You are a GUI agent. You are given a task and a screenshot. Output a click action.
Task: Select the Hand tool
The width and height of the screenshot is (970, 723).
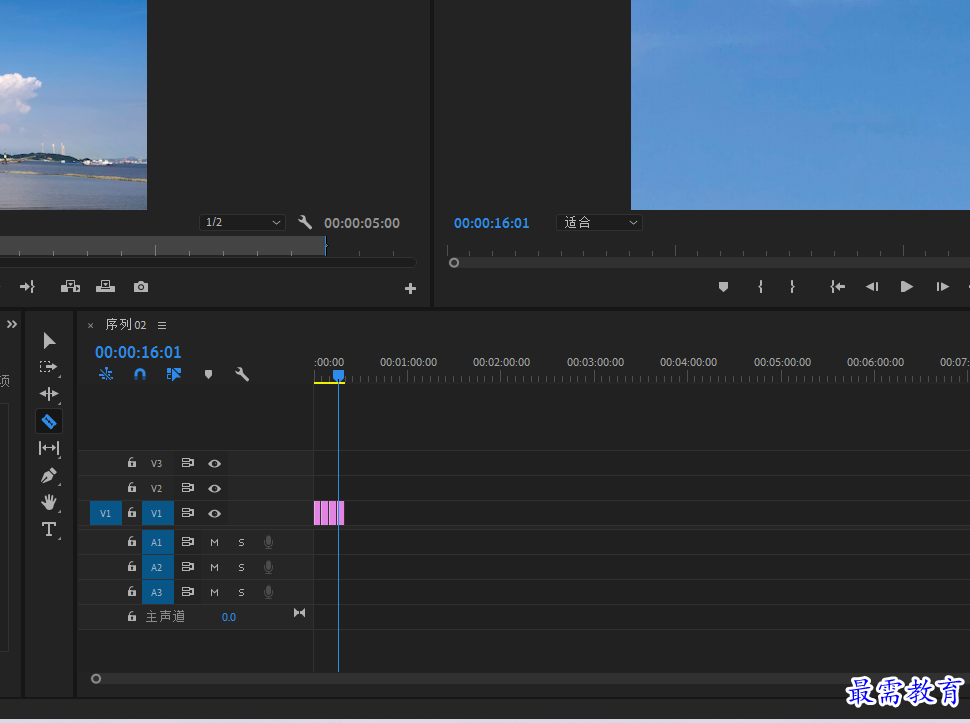pyautogui.click(x=49, y=502)
